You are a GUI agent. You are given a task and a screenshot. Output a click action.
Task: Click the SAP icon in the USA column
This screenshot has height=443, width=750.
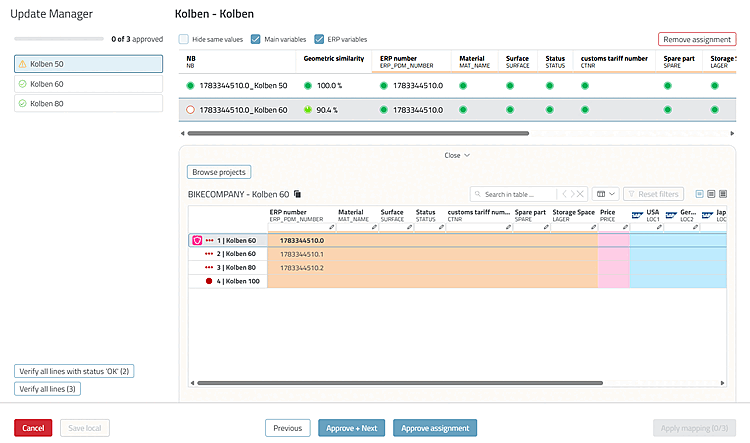(x=637, y=215)
